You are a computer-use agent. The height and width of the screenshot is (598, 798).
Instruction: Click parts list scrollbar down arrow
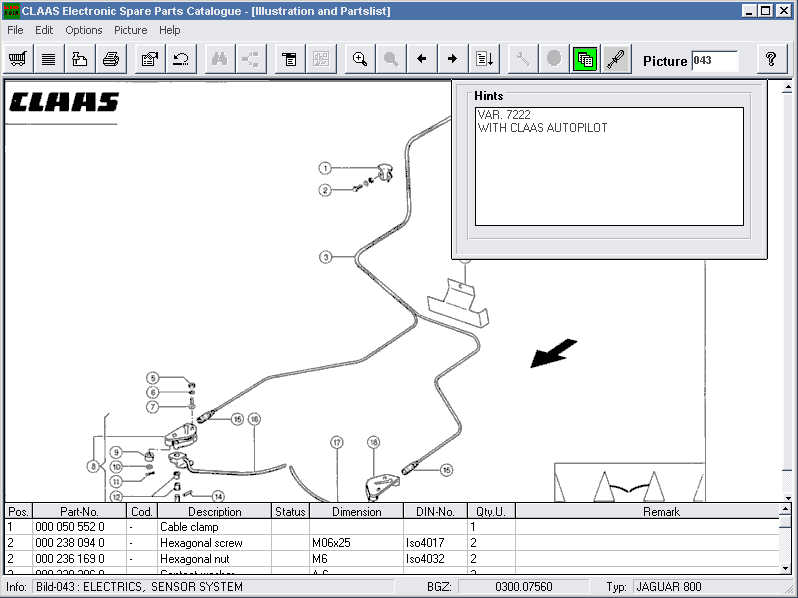pos(785,568)
